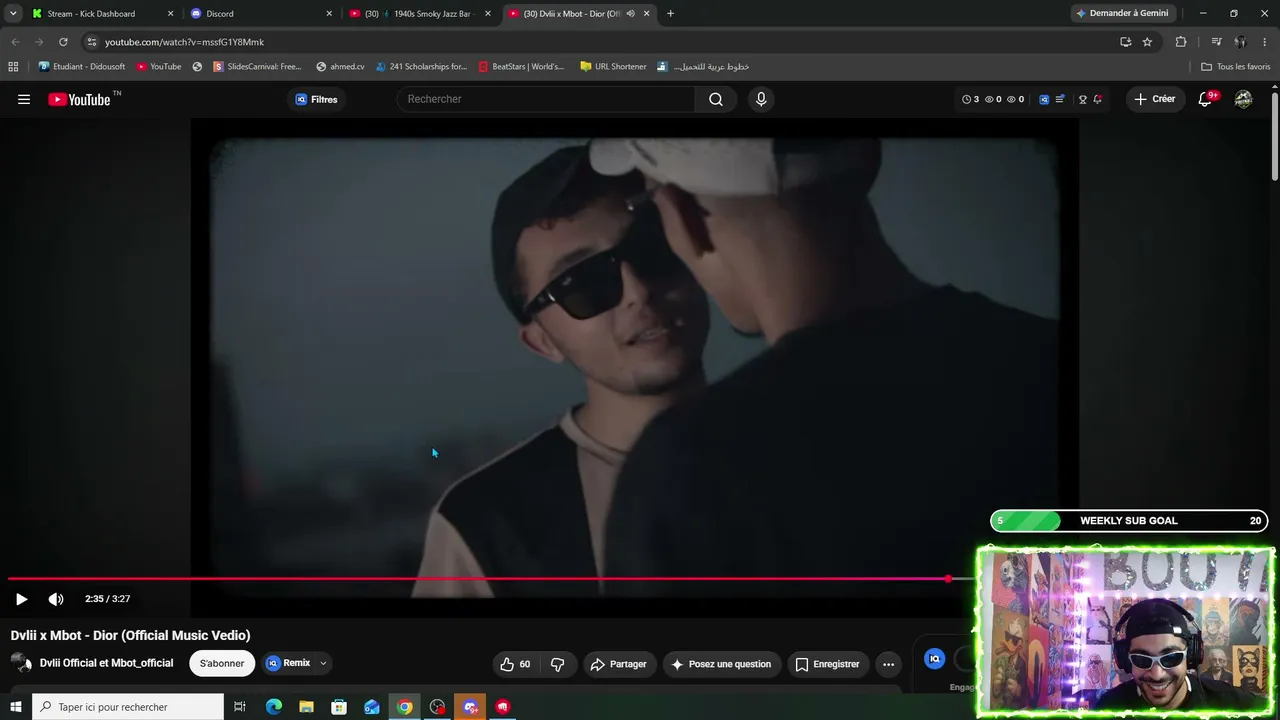Click Posez une question
The image size is (1280, 720).
point(721,664)
